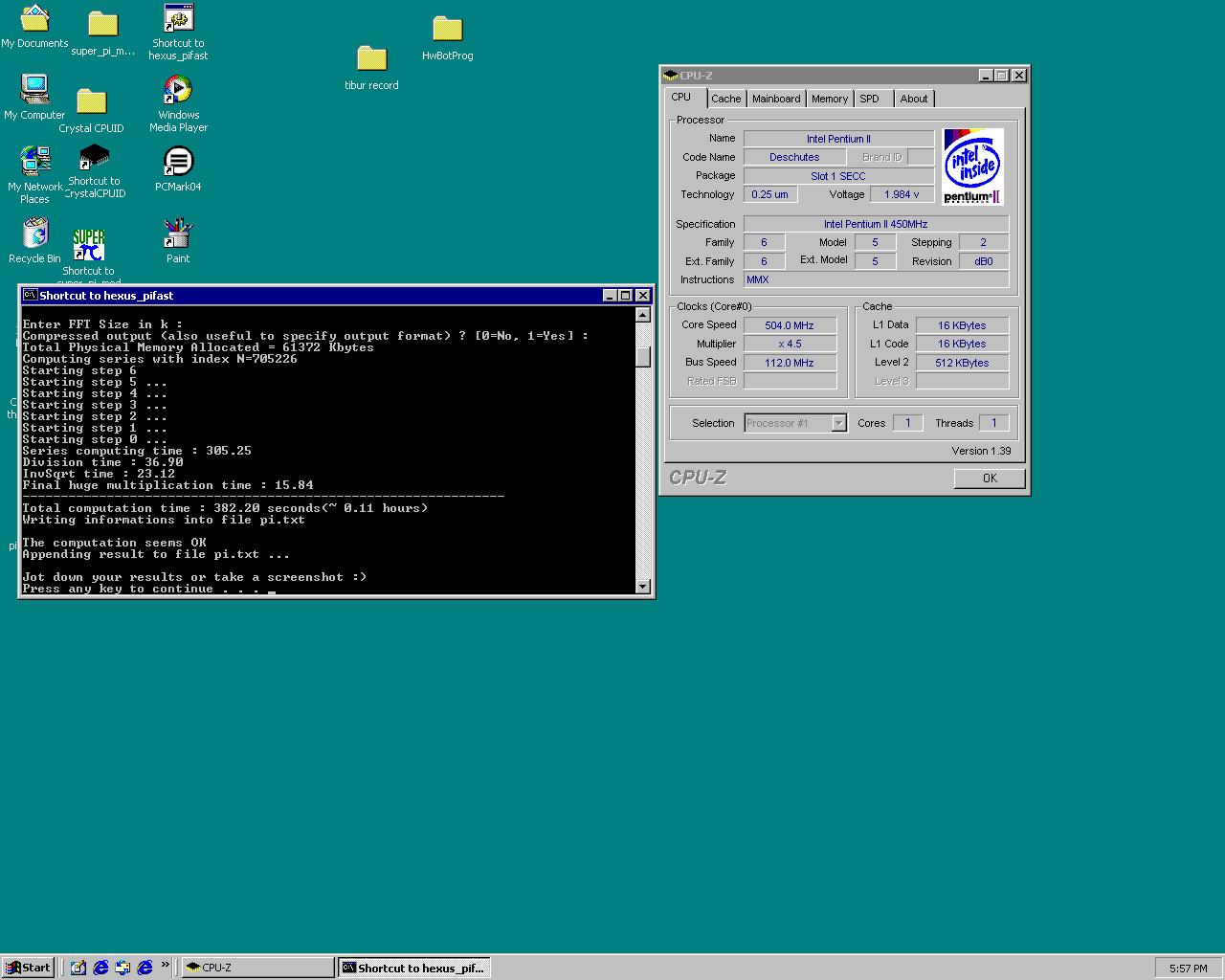Open the tibur record folder
This screenshot has height=980, width=1225.
371,67
